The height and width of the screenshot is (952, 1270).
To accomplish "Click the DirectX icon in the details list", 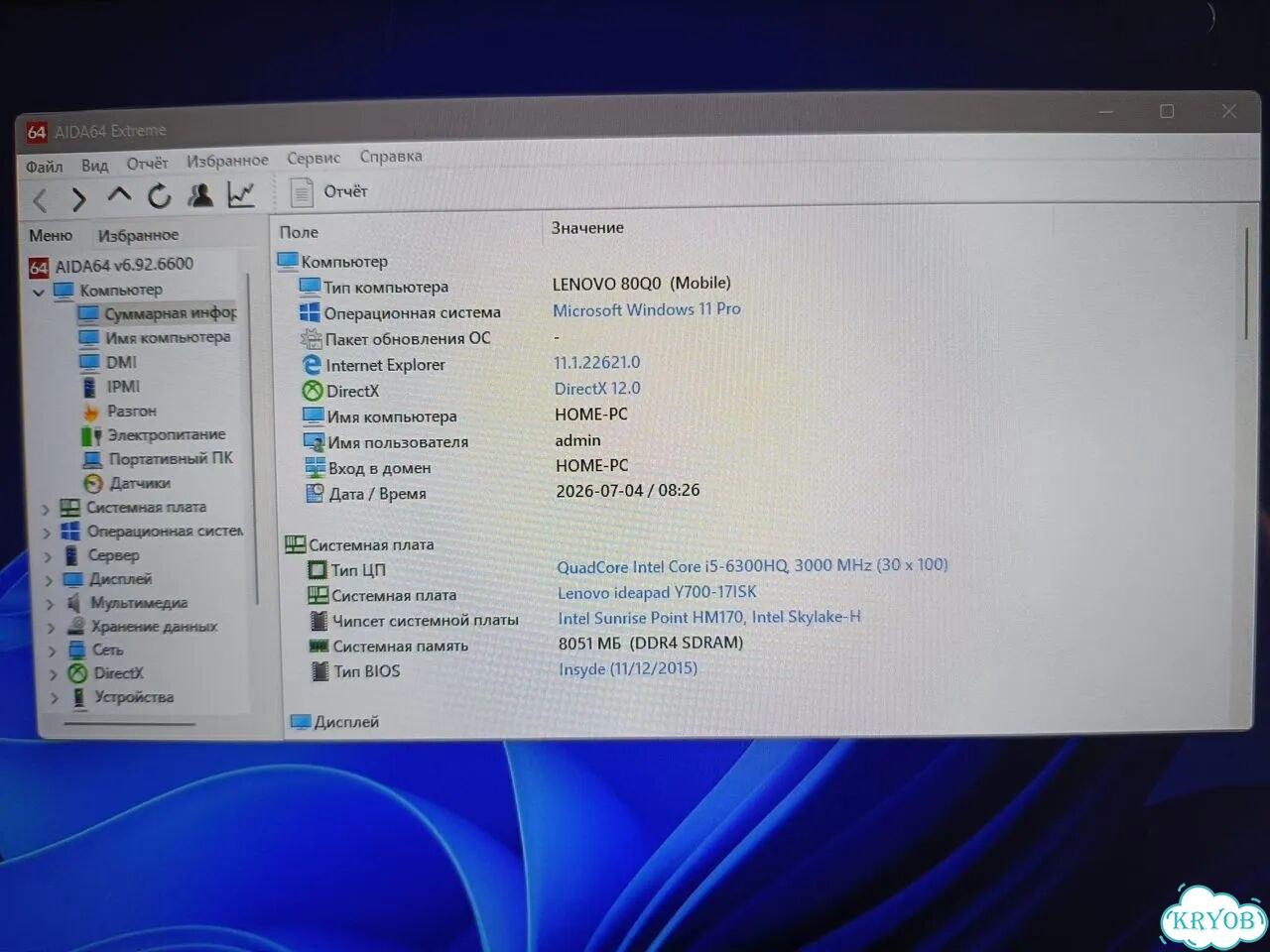I will click(313, 391).
